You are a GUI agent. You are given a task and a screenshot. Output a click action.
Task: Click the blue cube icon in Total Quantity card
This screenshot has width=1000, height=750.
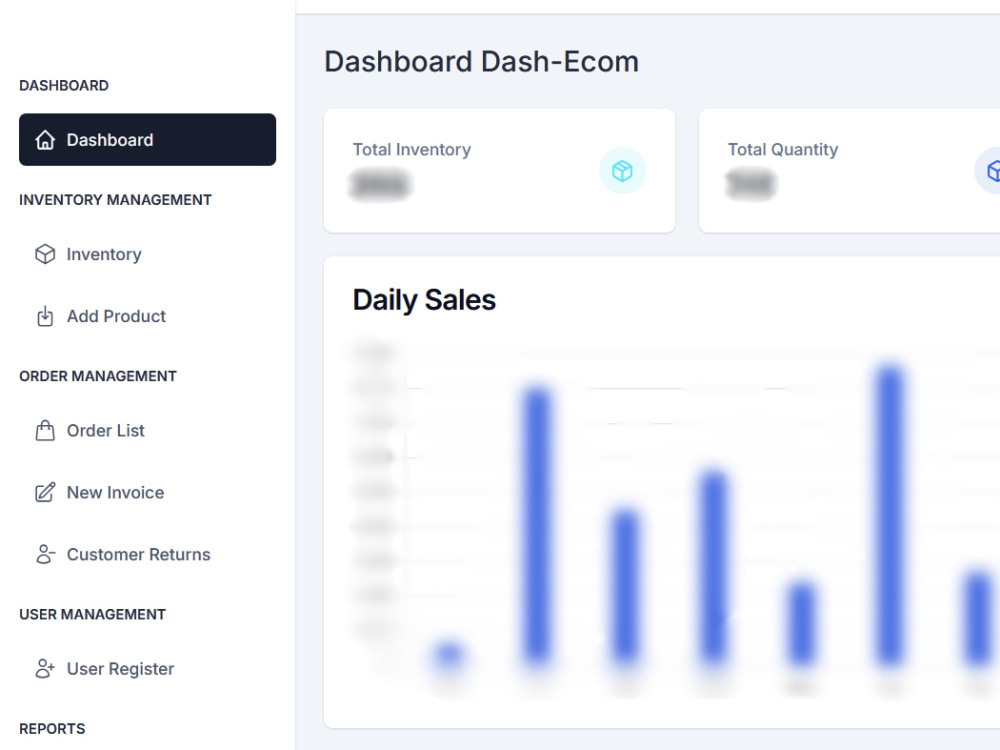click(x=989, y=171)
